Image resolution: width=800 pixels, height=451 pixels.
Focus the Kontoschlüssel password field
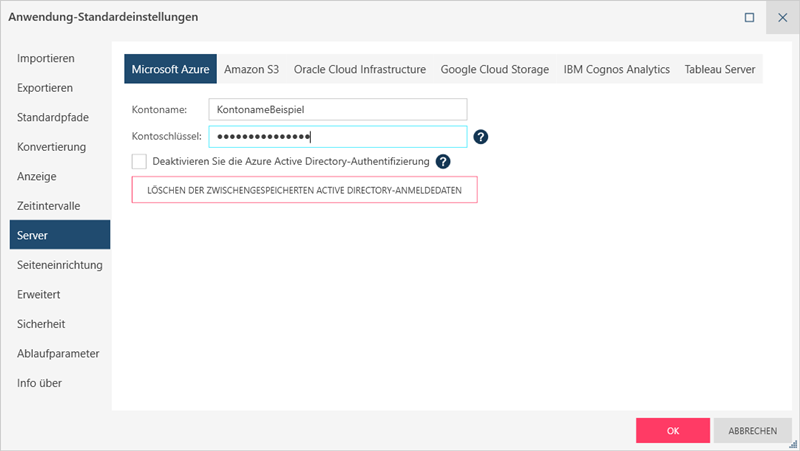(338, 137)
